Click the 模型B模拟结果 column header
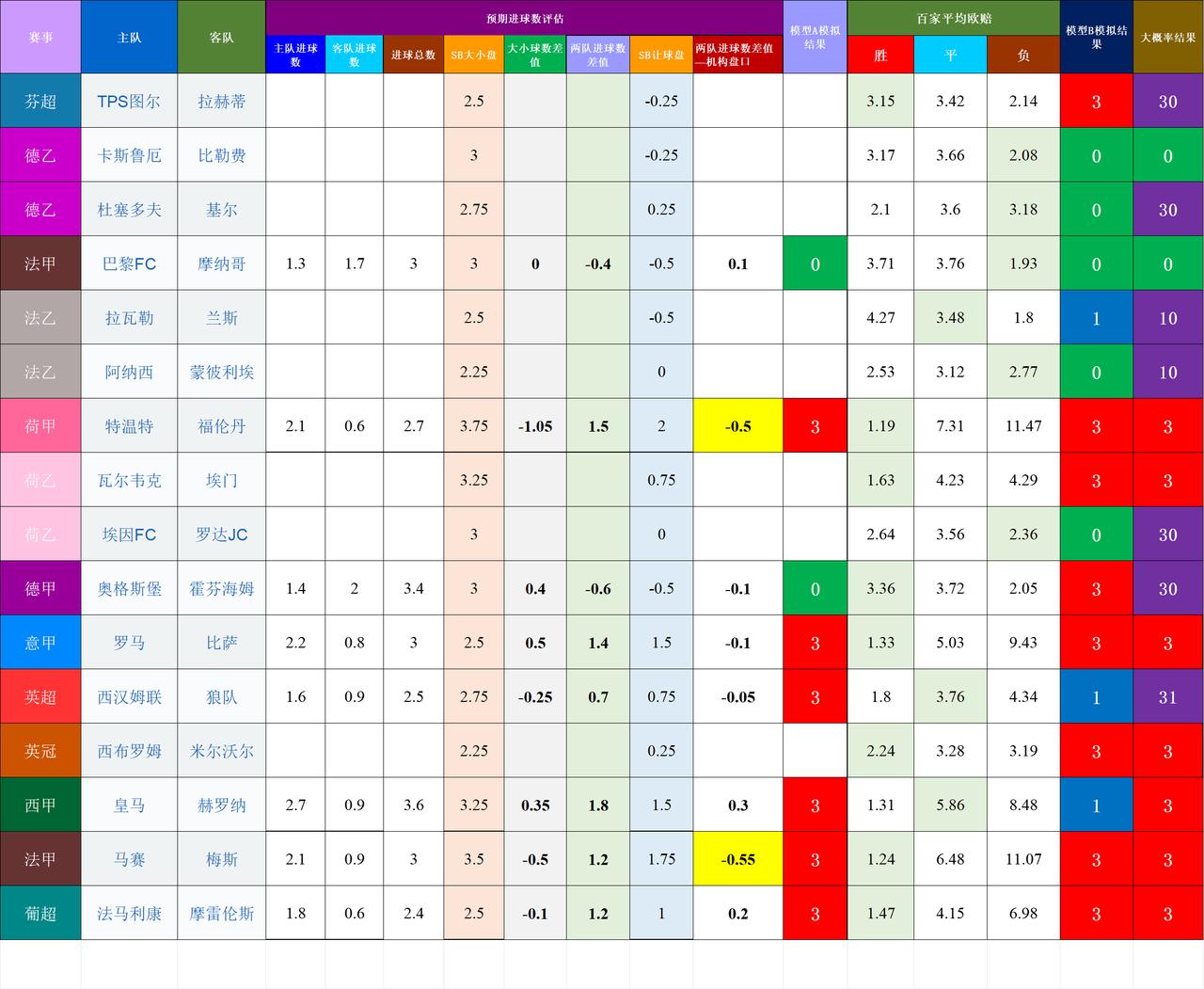Image resolution: width=1204 pixels, height=989 pixels. point(1096,36)
